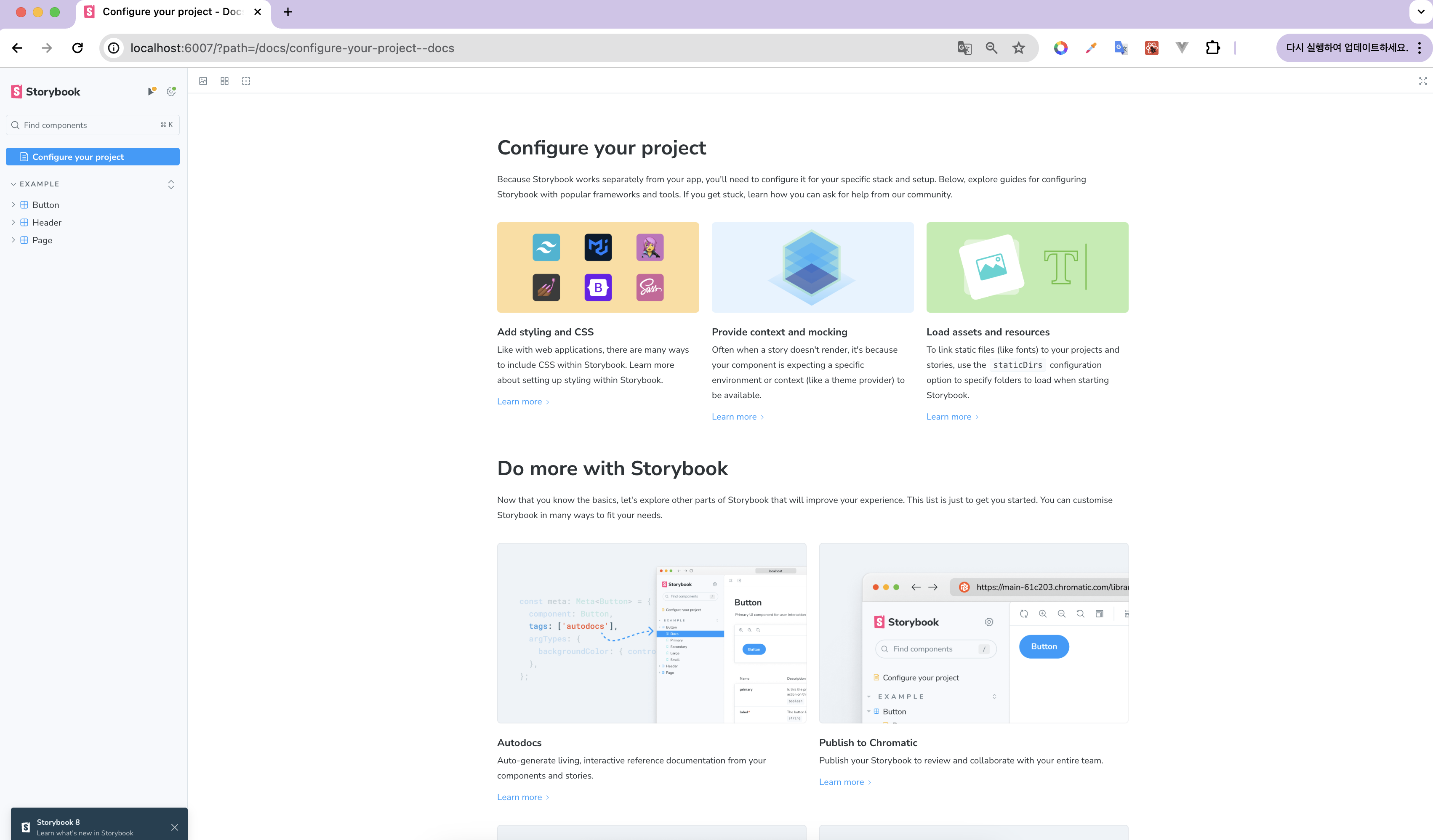Click the Load assets and resources illustration
This screenshot has width=1433, height=840.
1027,267
